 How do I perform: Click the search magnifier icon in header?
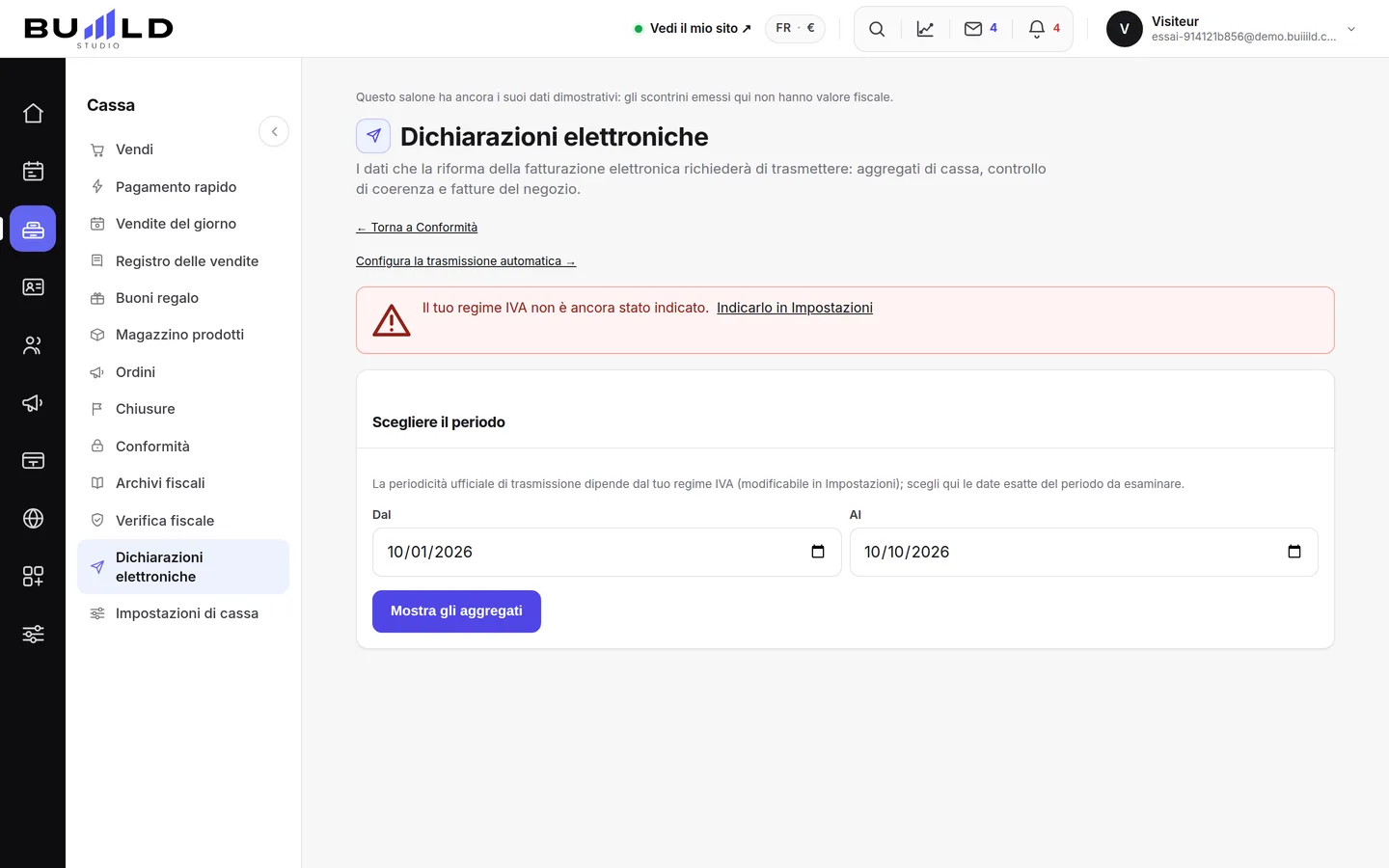click(x=877, y=29)
